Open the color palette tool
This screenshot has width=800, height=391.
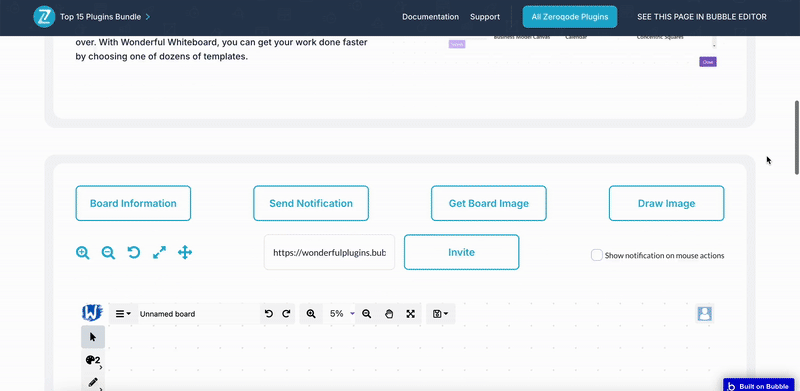[x=93, y=360]
